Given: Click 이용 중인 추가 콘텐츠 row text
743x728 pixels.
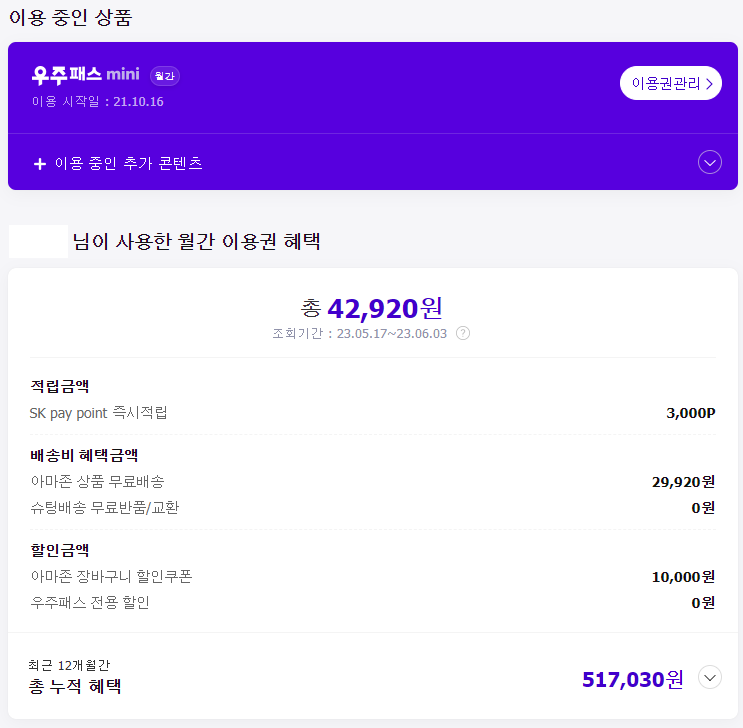Looking at the screenshot, I should (x=129, y=163).
